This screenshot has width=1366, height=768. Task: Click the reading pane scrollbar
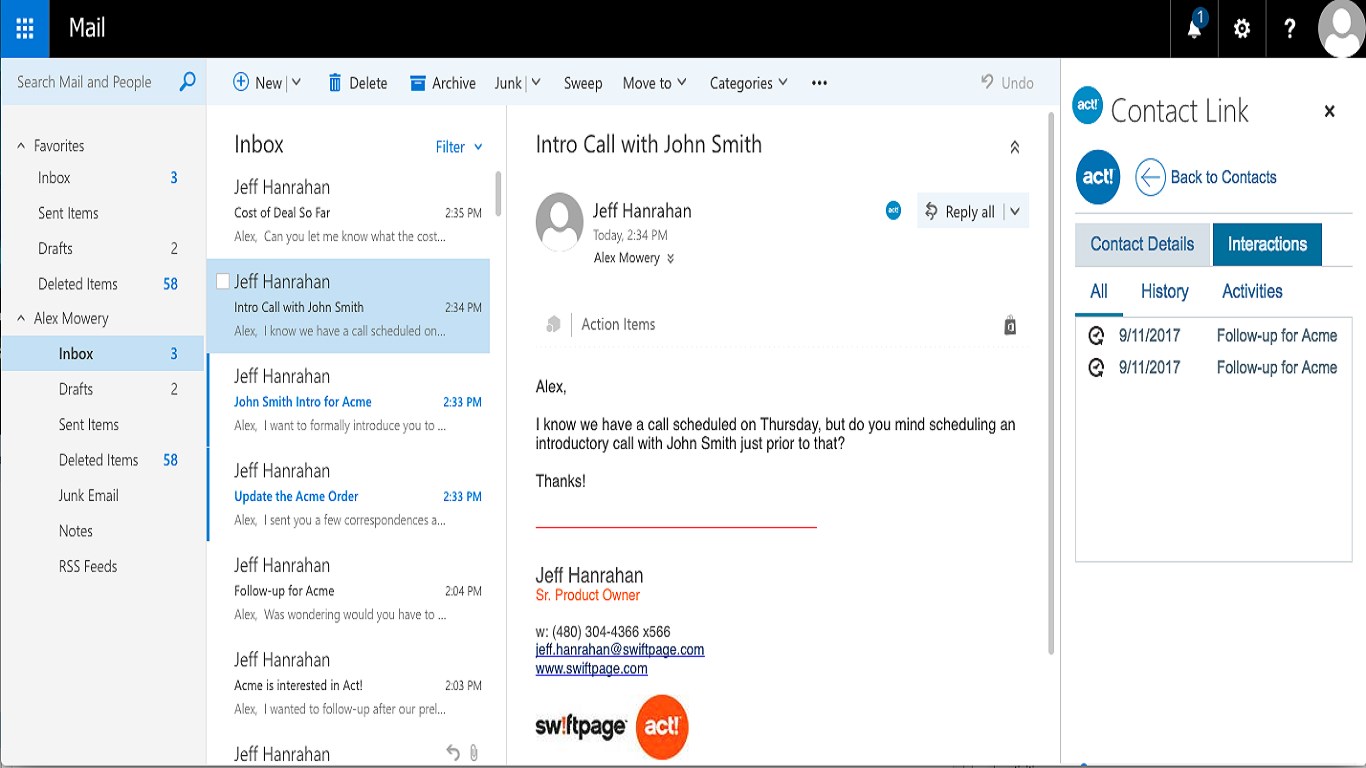pyautogui.click(x=1051, y=383)
